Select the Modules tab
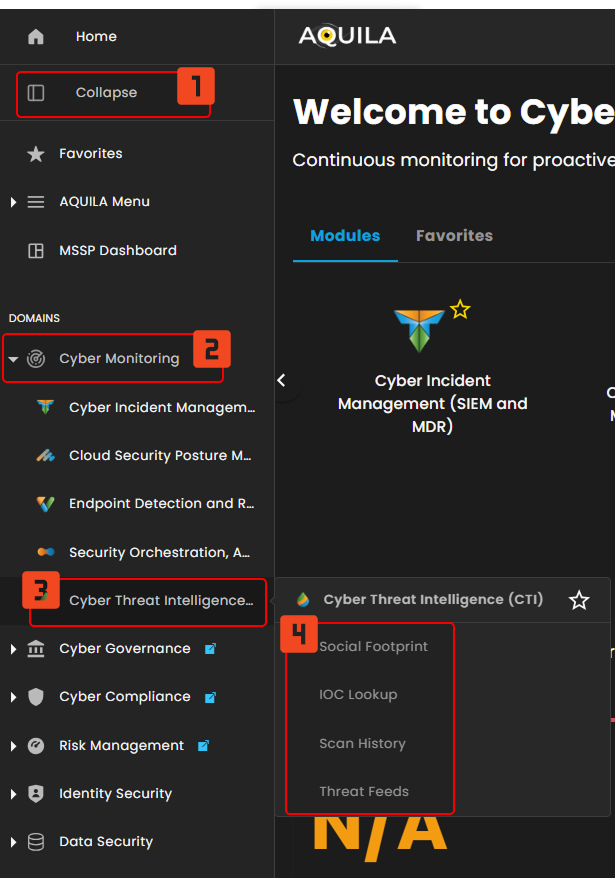This screenshot has height=878, width=615. 345,236
